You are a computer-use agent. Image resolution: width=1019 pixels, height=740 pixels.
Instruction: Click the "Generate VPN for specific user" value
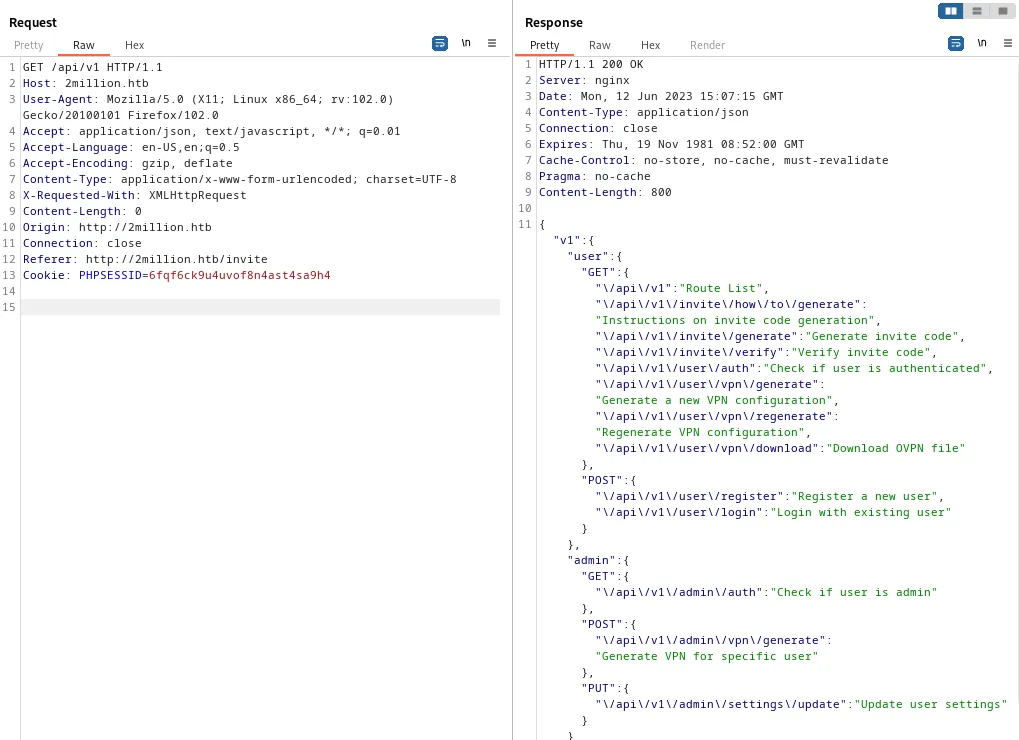[x=706, y=656]
